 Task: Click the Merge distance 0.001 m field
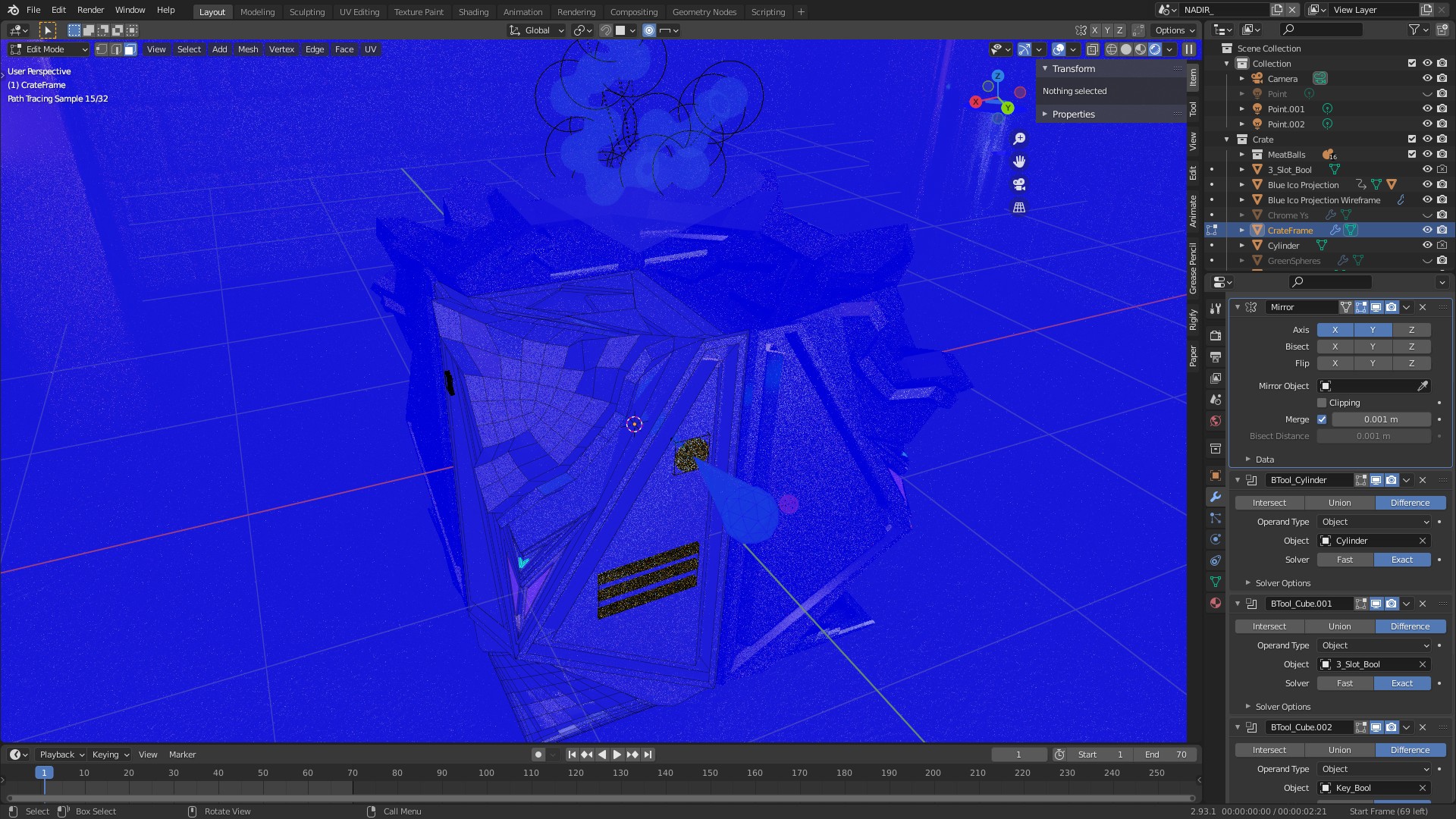(x=1380, y=419)
